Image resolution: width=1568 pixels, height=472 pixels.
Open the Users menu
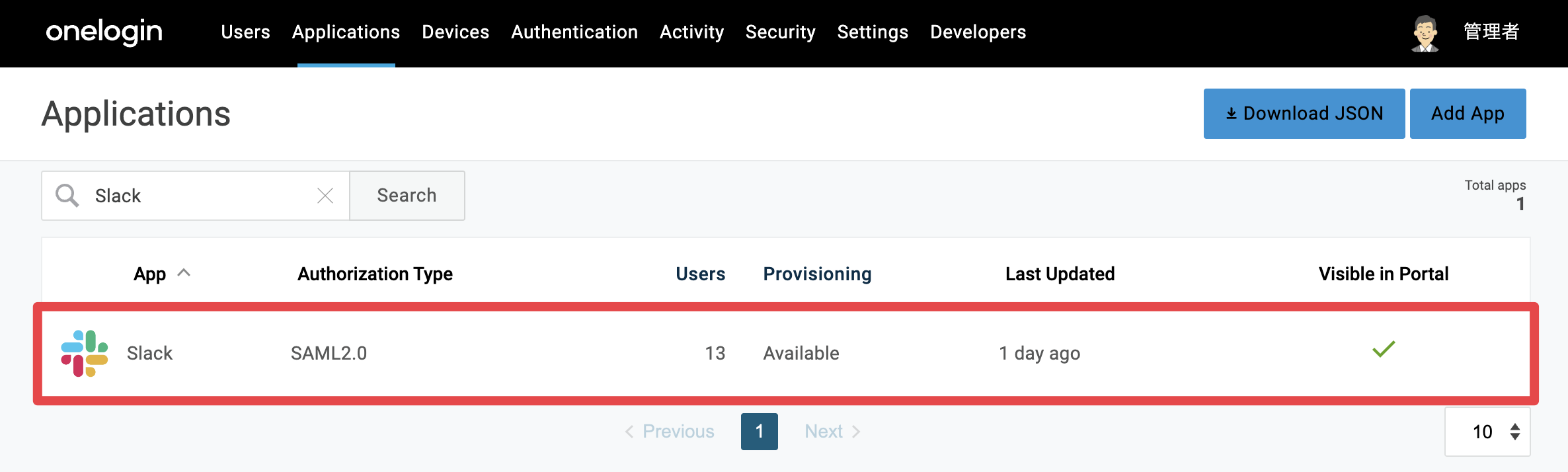pos(245,32)
